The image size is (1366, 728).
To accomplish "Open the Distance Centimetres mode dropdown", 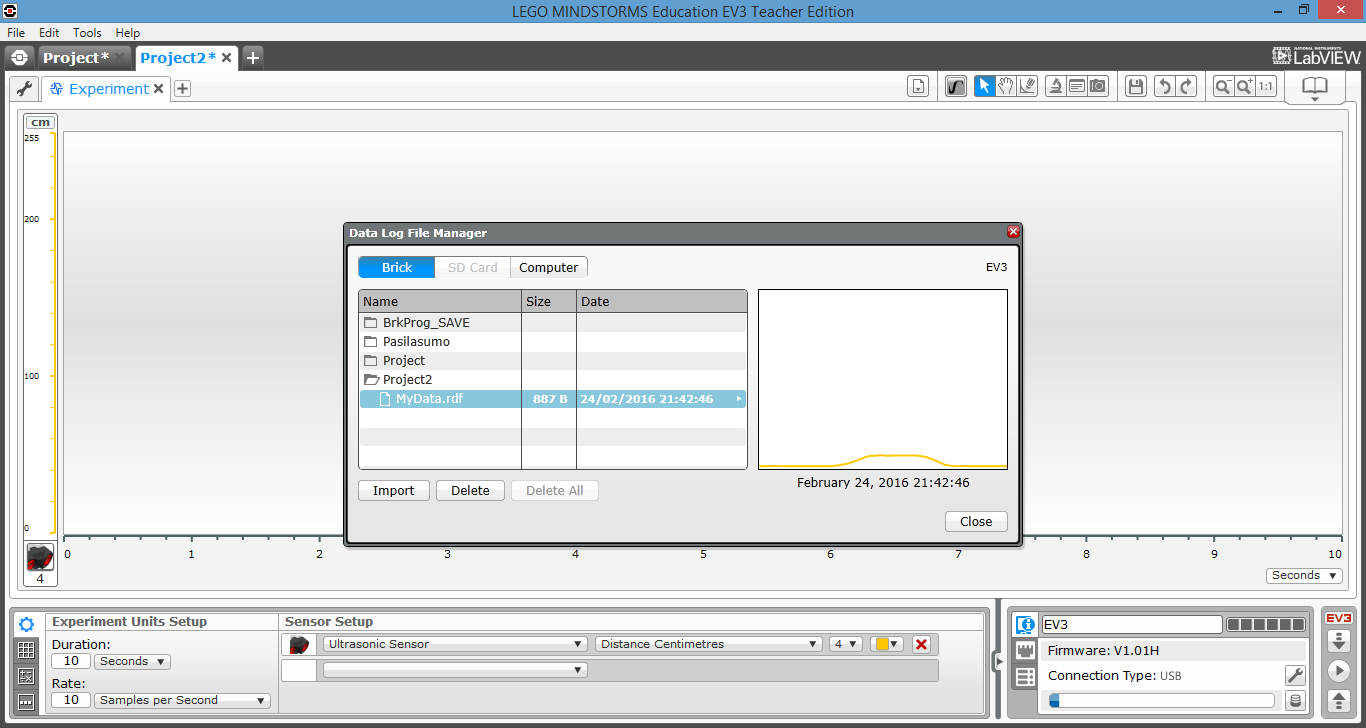I will coord(709,644).
